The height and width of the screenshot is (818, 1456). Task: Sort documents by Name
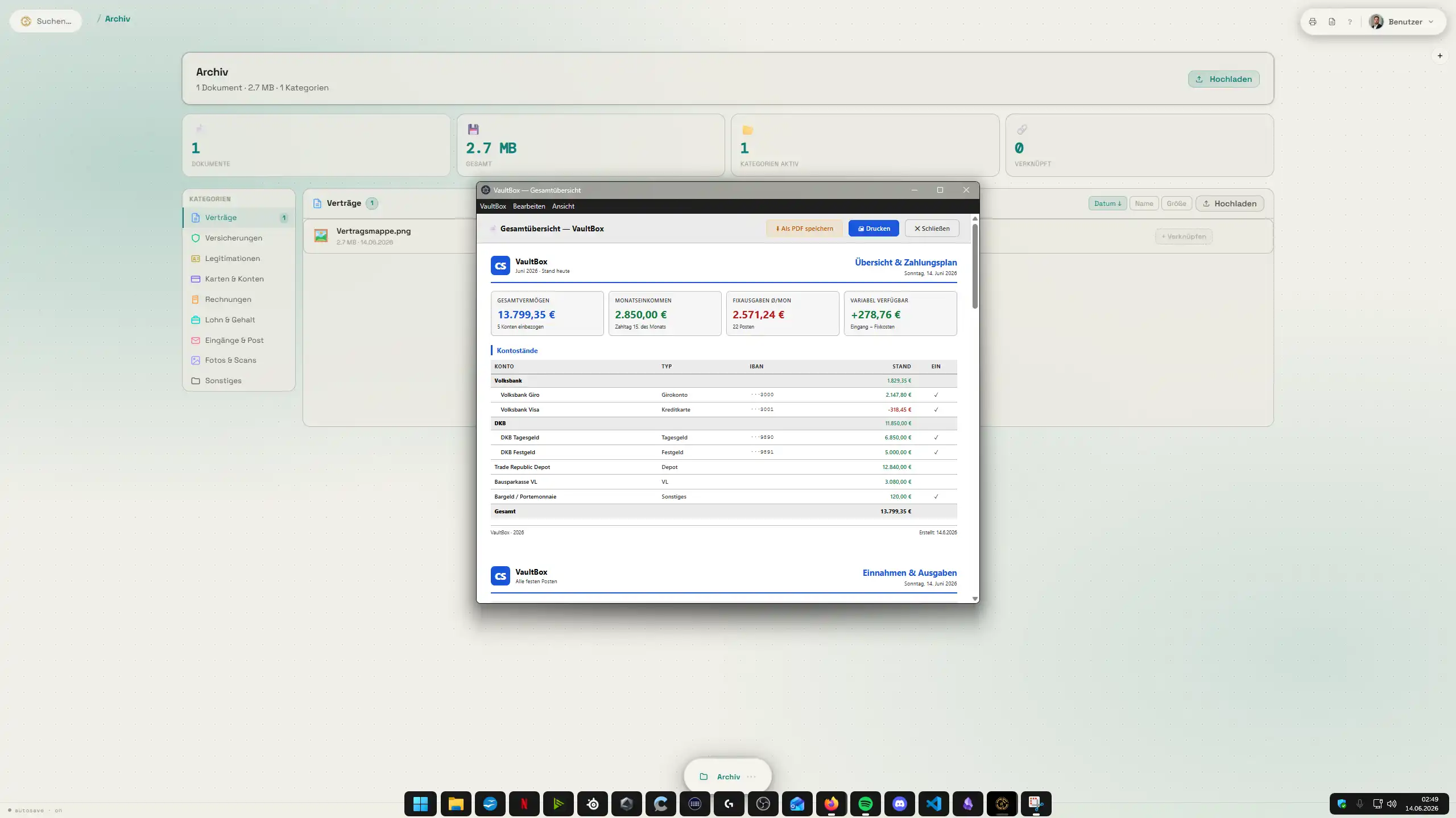tap(1144, 204)
